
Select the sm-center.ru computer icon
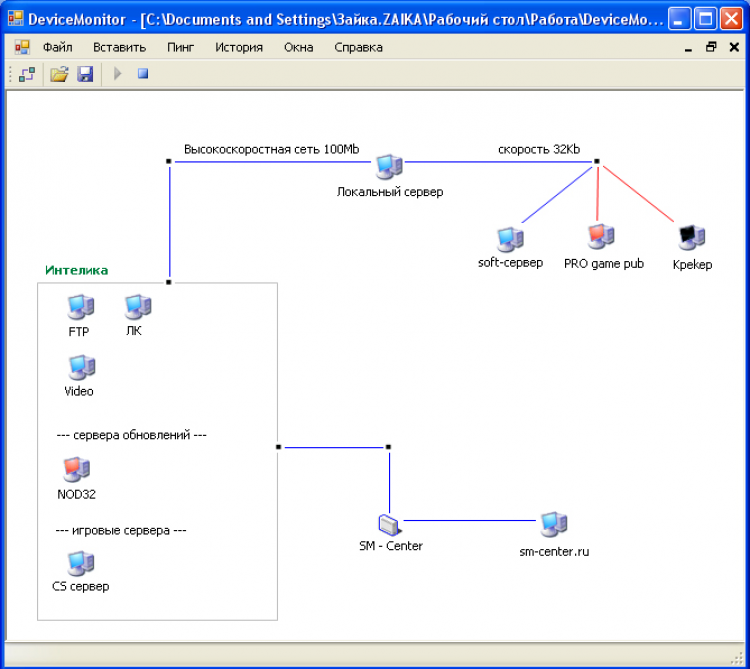[554, 524]
